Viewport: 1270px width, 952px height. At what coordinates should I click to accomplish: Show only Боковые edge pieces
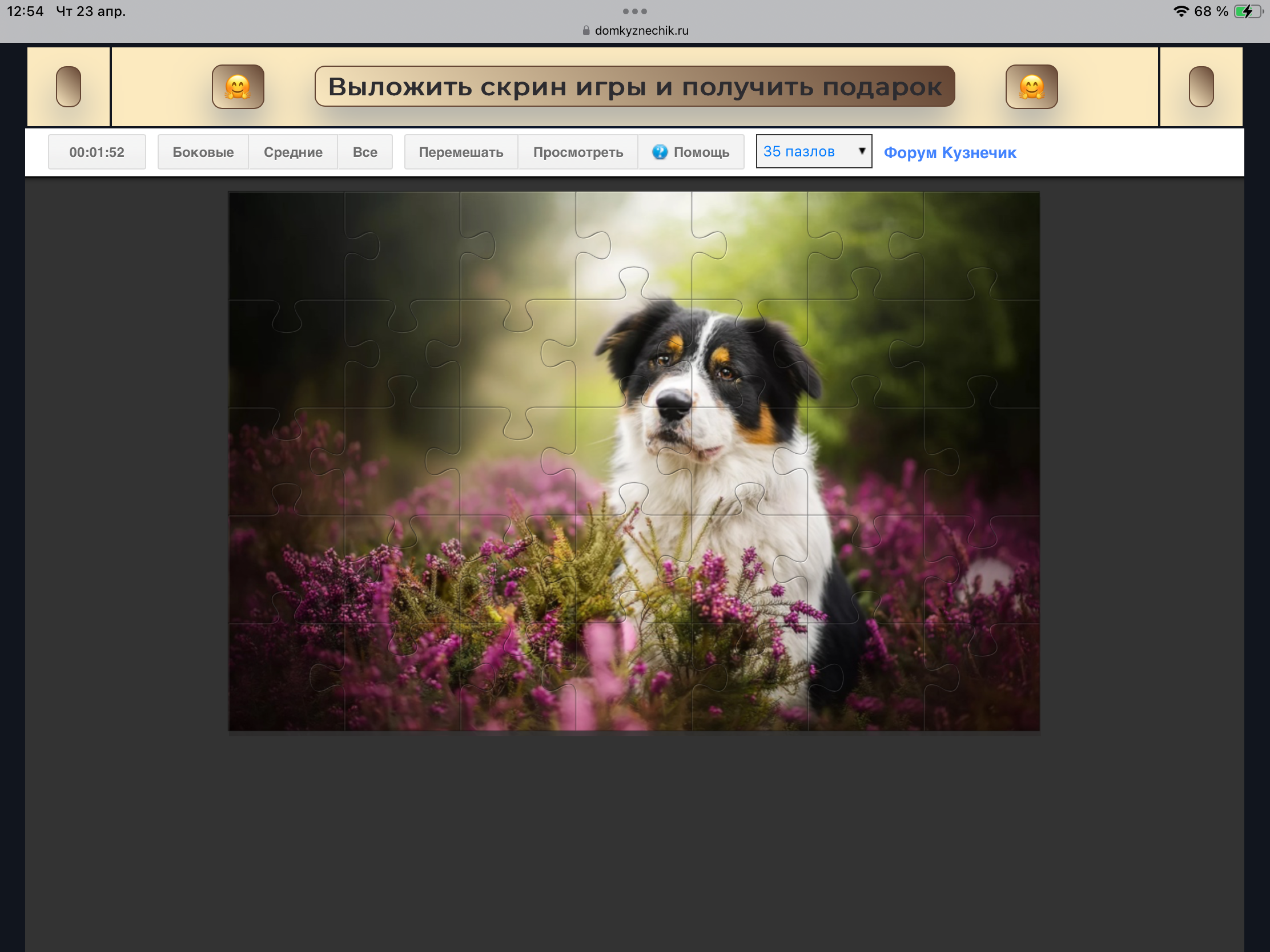pos(203,152)
